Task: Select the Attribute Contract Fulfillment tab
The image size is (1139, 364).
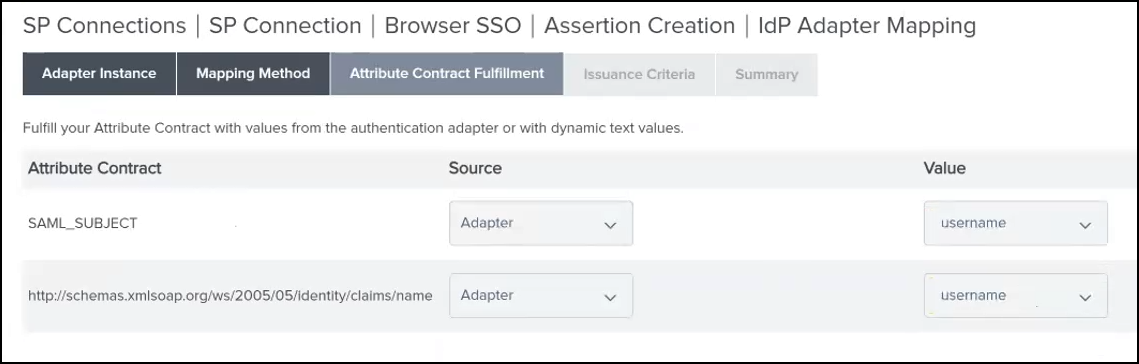Action: point(447,73)
